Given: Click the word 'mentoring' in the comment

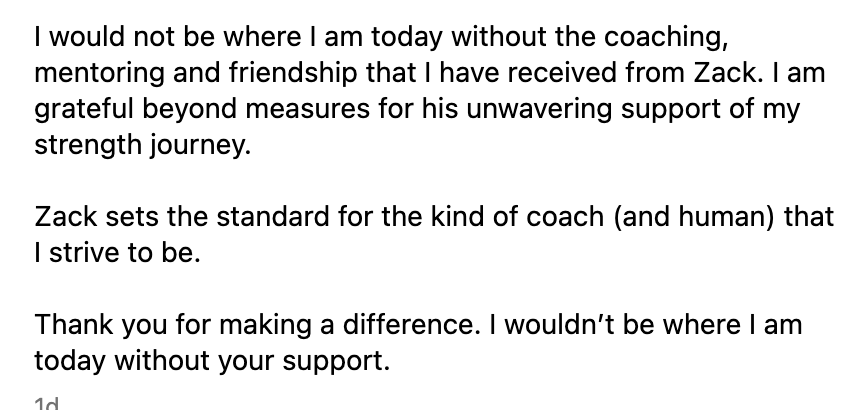Looking at the screenshot, I should 100,74.
